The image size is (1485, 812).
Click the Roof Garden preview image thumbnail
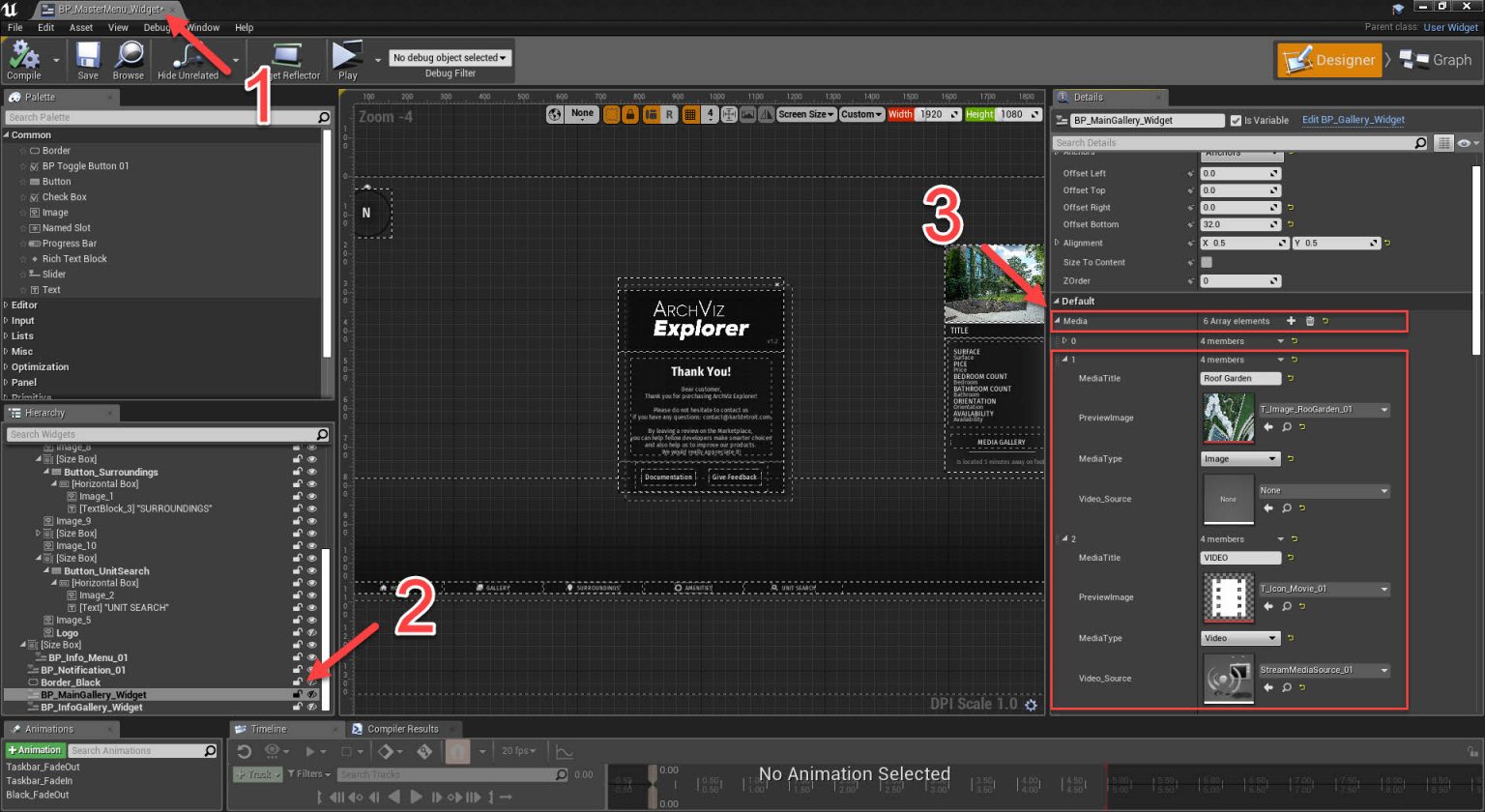click(x=1228, y=418)
